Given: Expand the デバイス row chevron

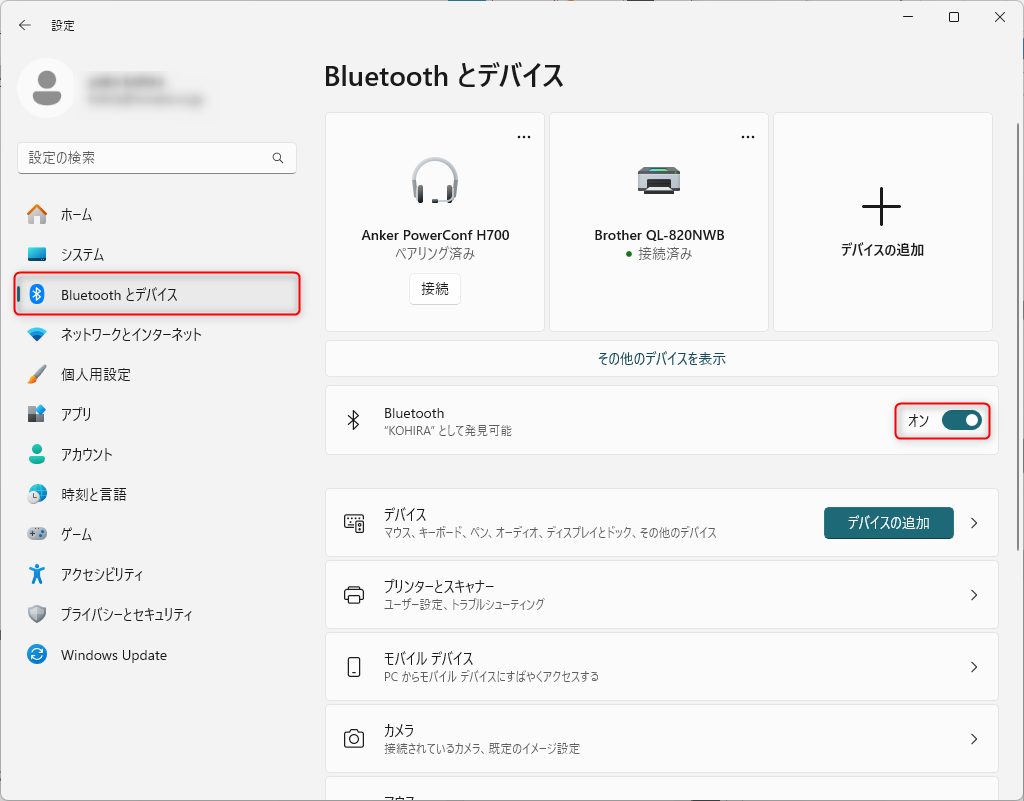Looking at the screenshot, I should click(974, 523).
